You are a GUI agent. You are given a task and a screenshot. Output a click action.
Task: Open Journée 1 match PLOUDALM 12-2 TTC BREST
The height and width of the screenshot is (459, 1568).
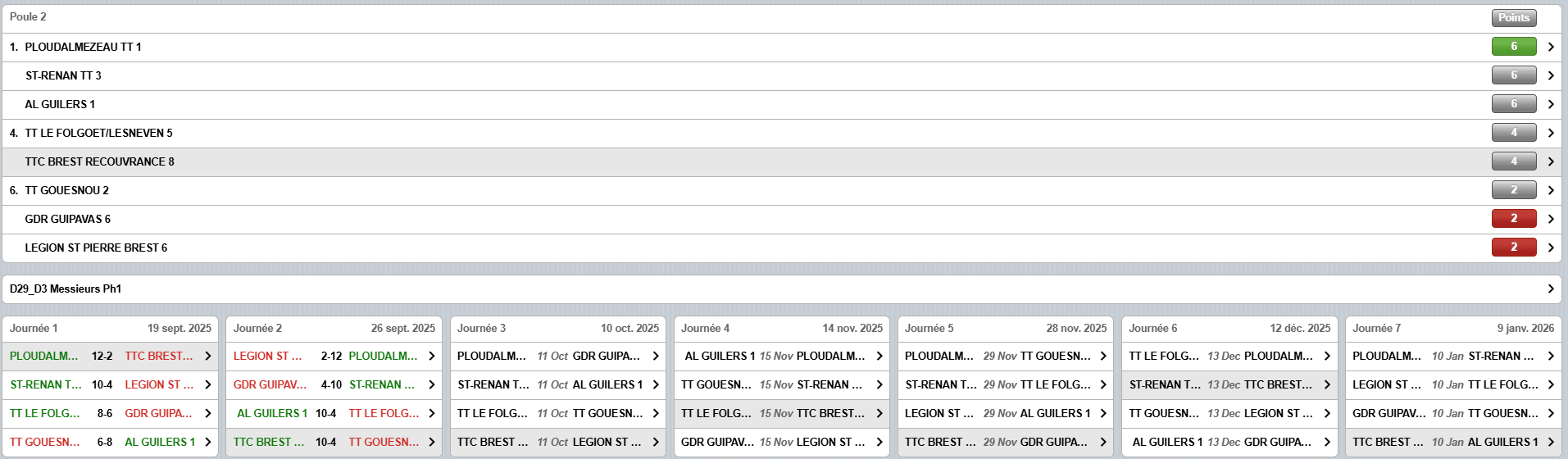(110, 356)
